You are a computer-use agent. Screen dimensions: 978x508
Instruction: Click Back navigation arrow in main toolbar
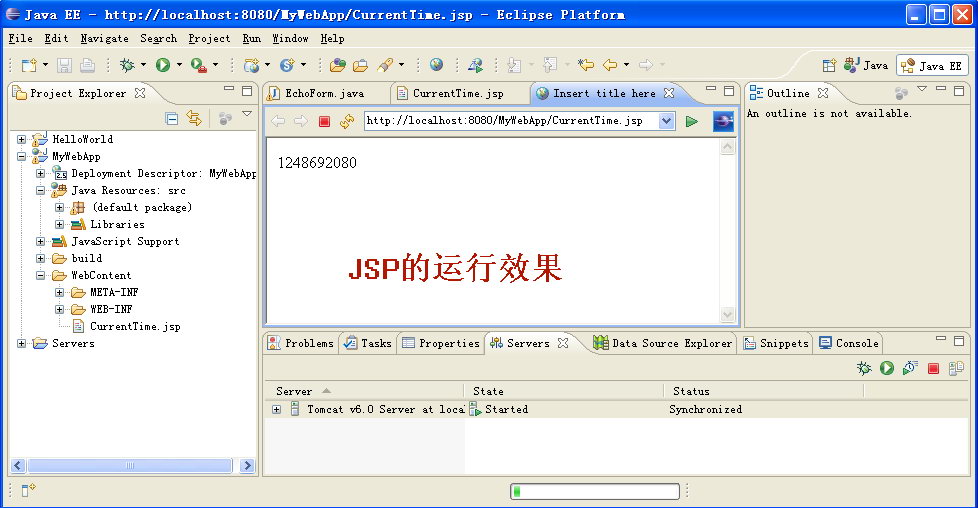click(x=611, y=65)
